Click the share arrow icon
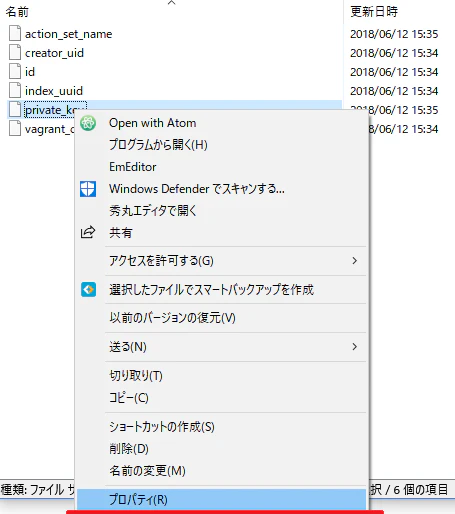Image resolution: width=455 pixels, height=514 pixels. (88, 232)
